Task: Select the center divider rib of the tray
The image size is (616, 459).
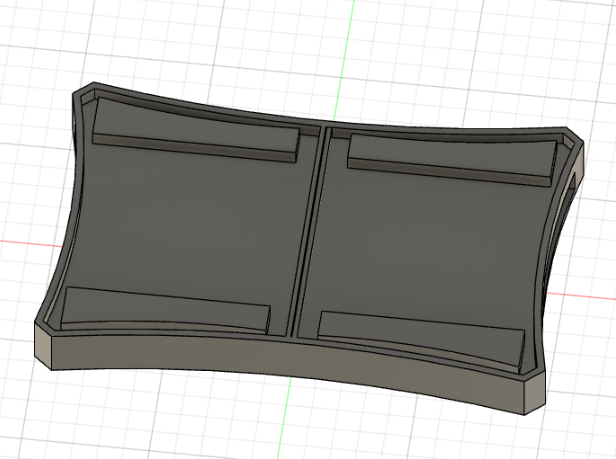Action: tap(310, 232)
